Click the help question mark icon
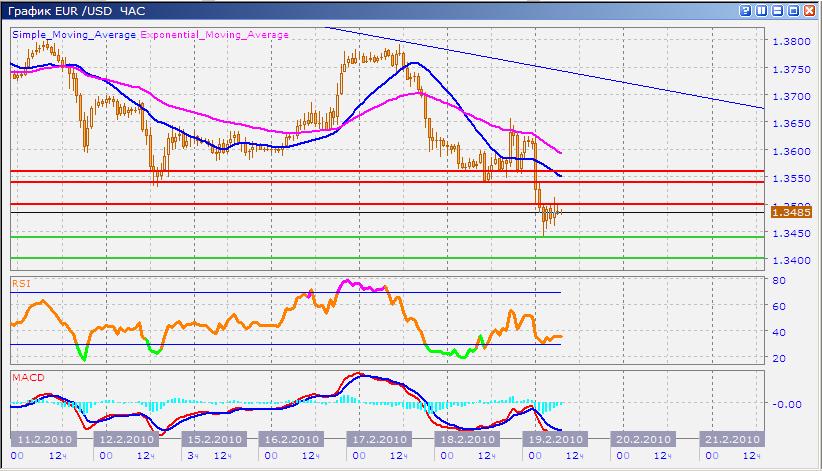 (746, 10)
